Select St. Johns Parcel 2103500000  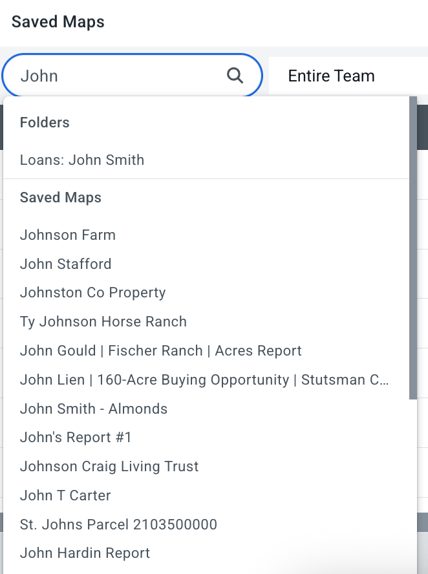[206, 524]
